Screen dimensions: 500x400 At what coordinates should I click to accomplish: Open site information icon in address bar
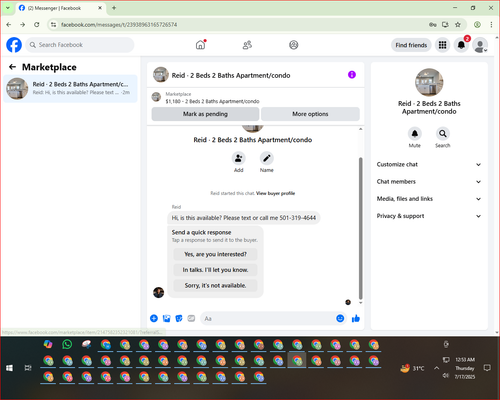point(53,25)
